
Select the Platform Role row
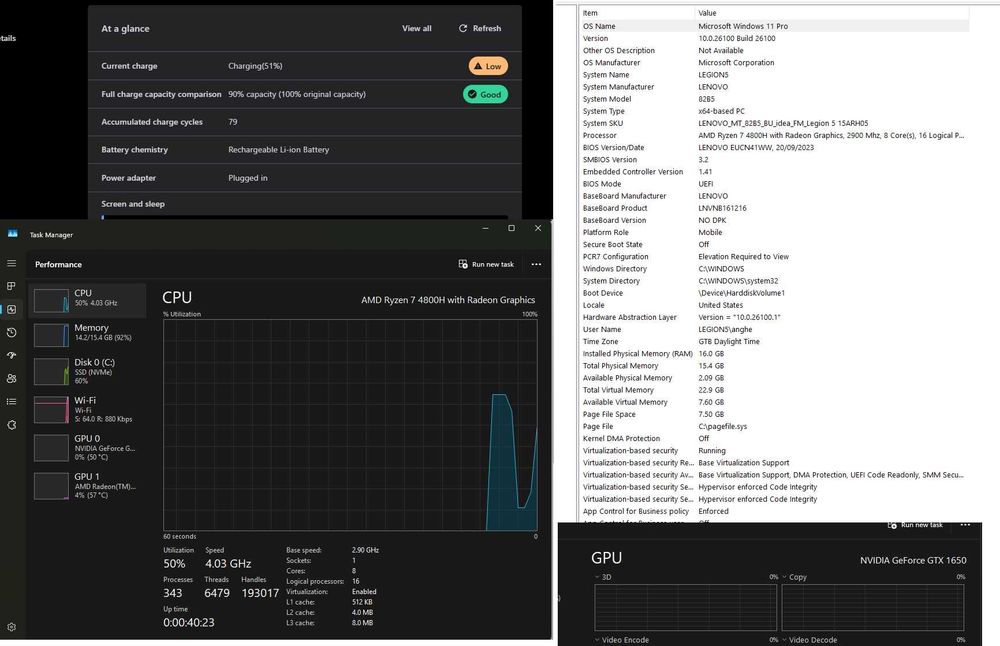click(x=774, y=232)
